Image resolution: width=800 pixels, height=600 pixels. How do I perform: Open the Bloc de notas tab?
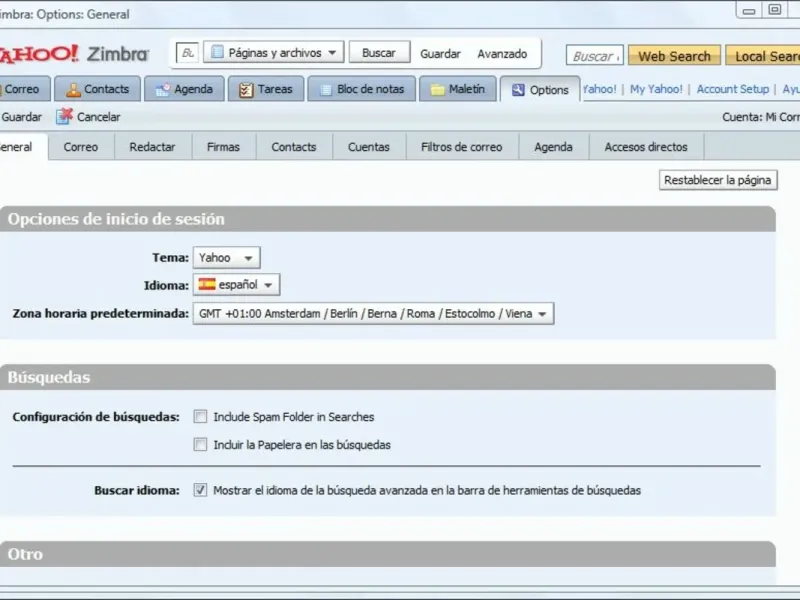[x=362, y=89]
